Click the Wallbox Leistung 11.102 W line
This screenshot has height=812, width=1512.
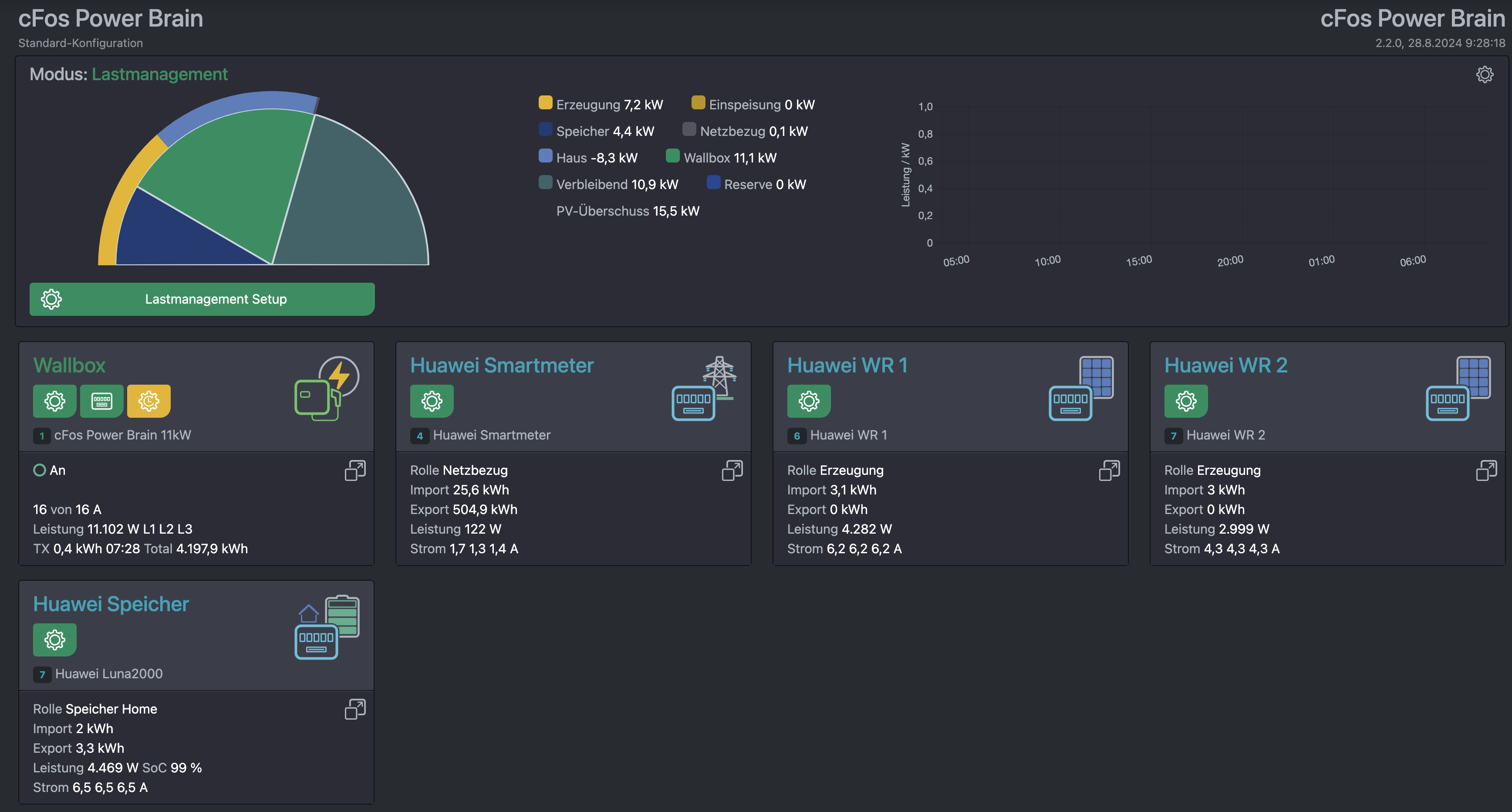[x=113, y=529]
